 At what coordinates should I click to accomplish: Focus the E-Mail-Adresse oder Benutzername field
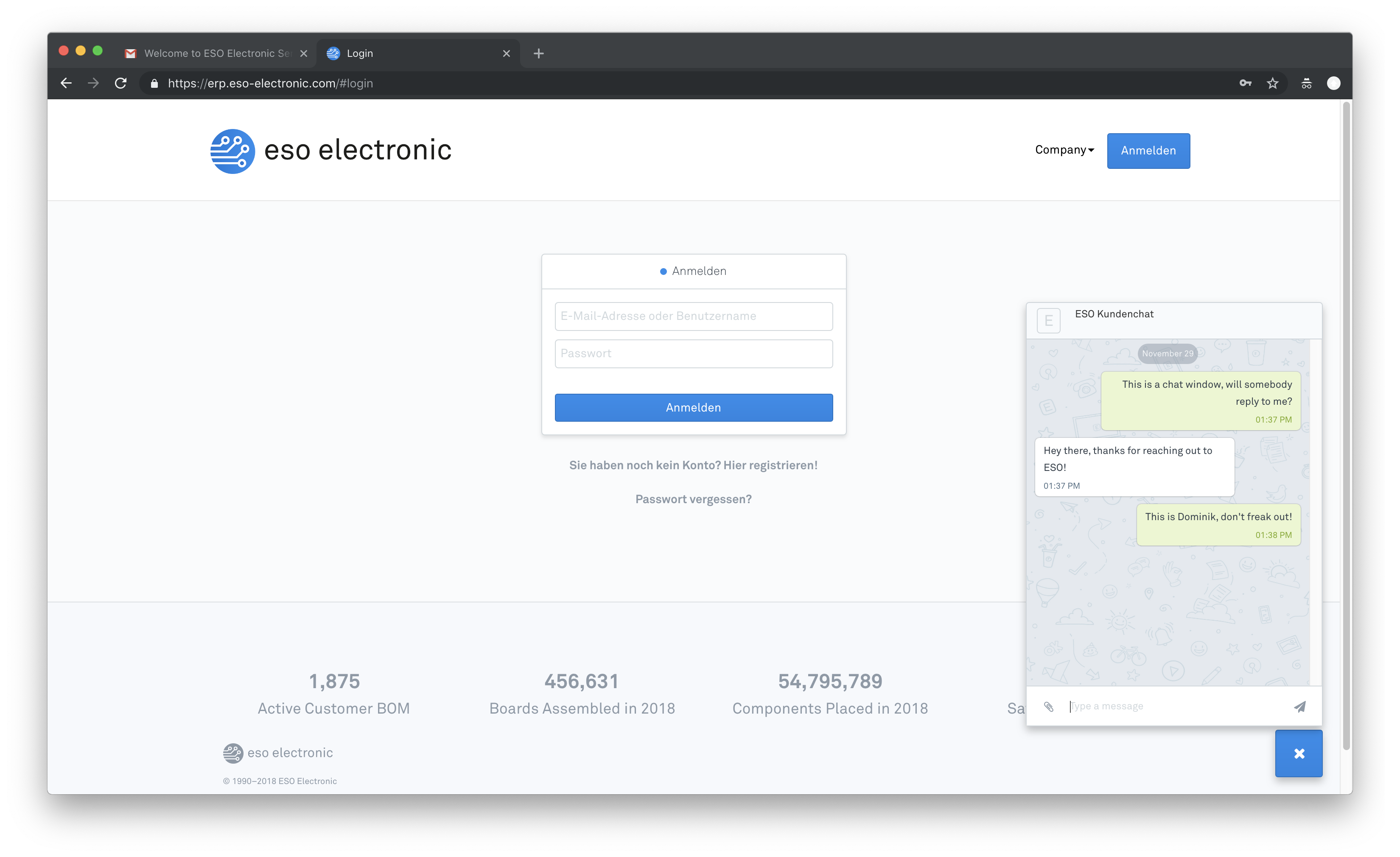[x=693, y=316]
